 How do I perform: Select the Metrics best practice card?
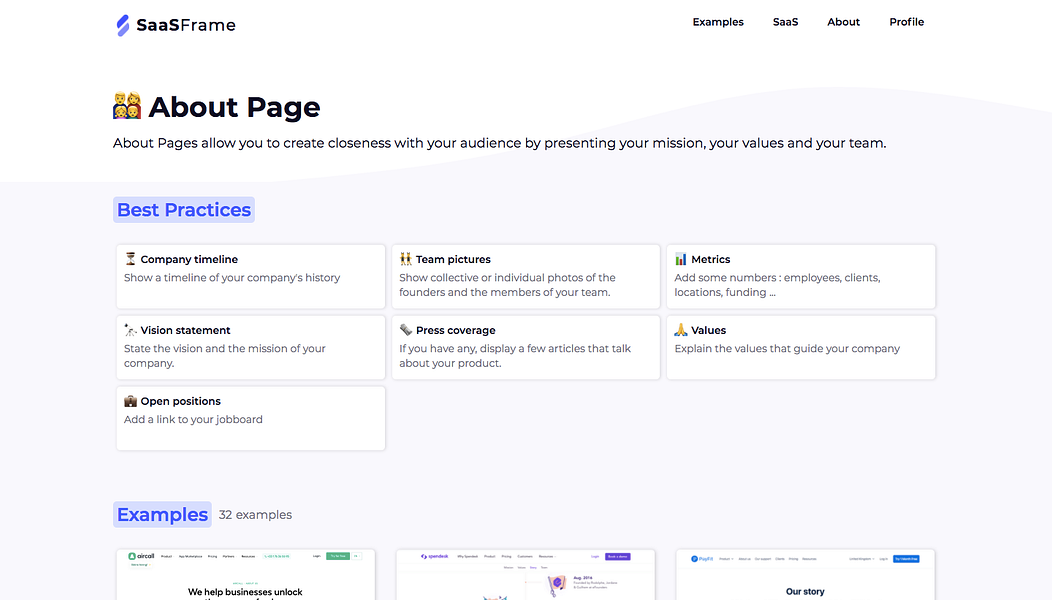tap(801, 277)
